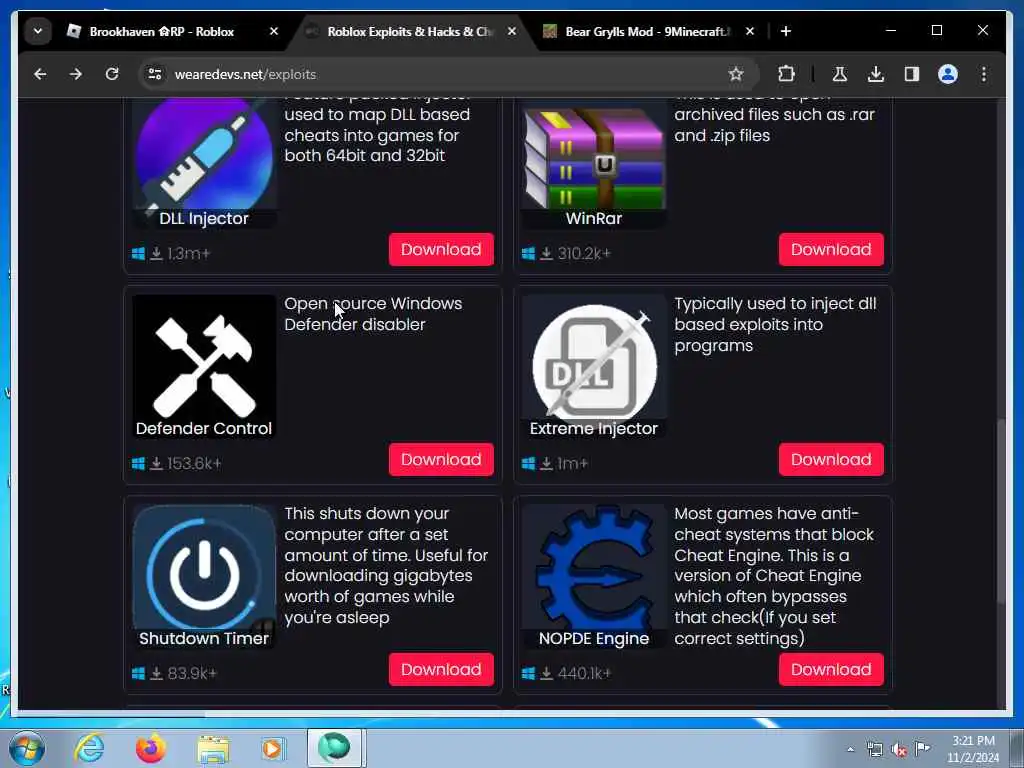
Task: Click the Windows icon on Extreme Injector card
Action: [x=528, y=464]
